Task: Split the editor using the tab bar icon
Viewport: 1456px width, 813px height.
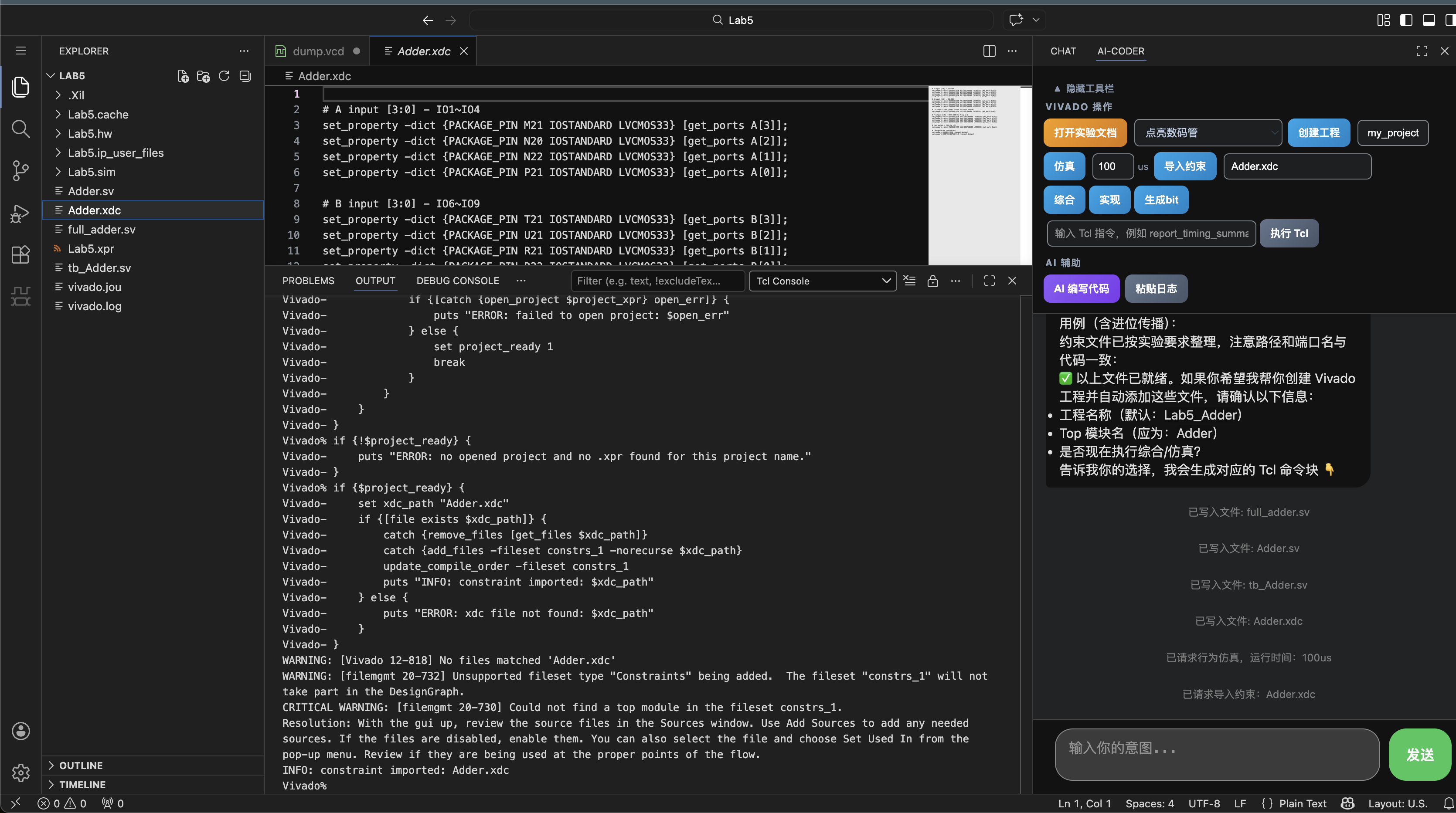Action: [x=989, y=51]
